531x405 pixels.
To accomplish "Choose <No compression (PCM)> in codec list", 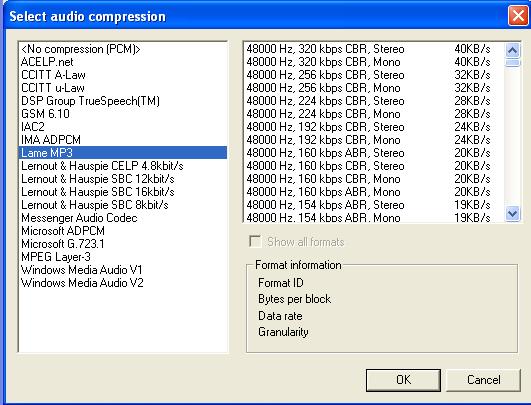I will tap(123, 49).
